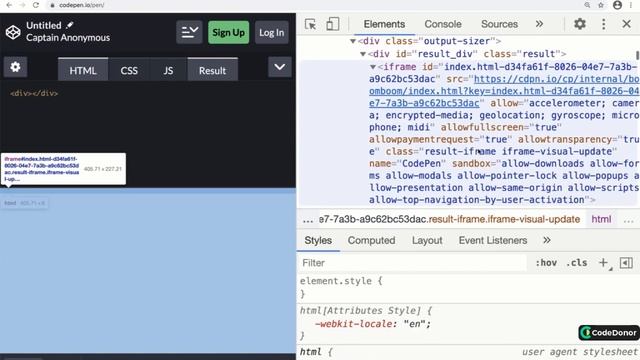Click the Captain Anonymous author name
This screenshot has width=640, height=360.
(x=68, y=38)
